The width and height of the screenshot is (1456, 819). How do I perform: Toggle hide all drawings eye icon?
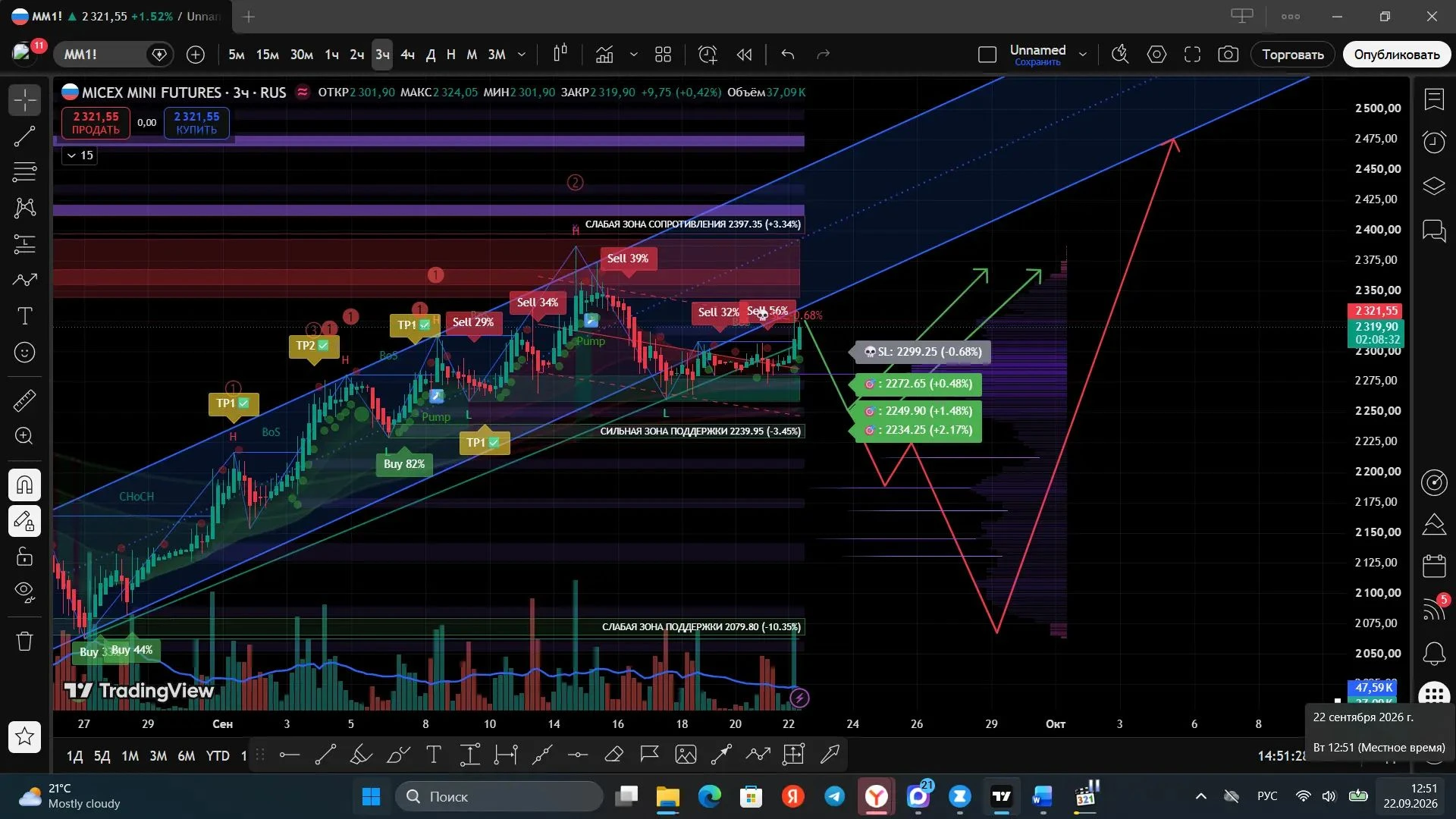(24, 592)
